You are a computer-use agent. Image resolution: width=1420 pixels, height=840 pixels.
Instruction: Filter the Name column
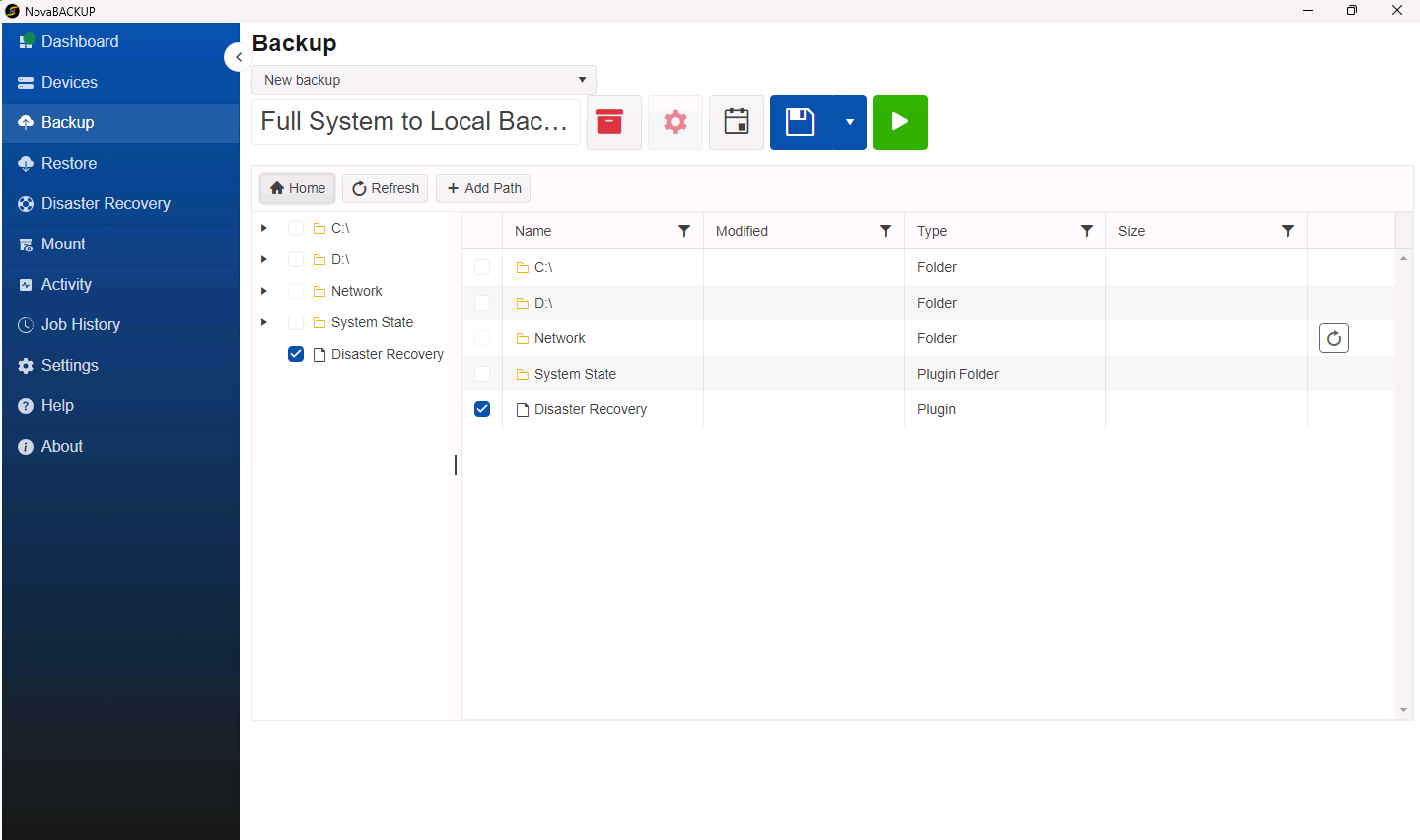point(684,231)
